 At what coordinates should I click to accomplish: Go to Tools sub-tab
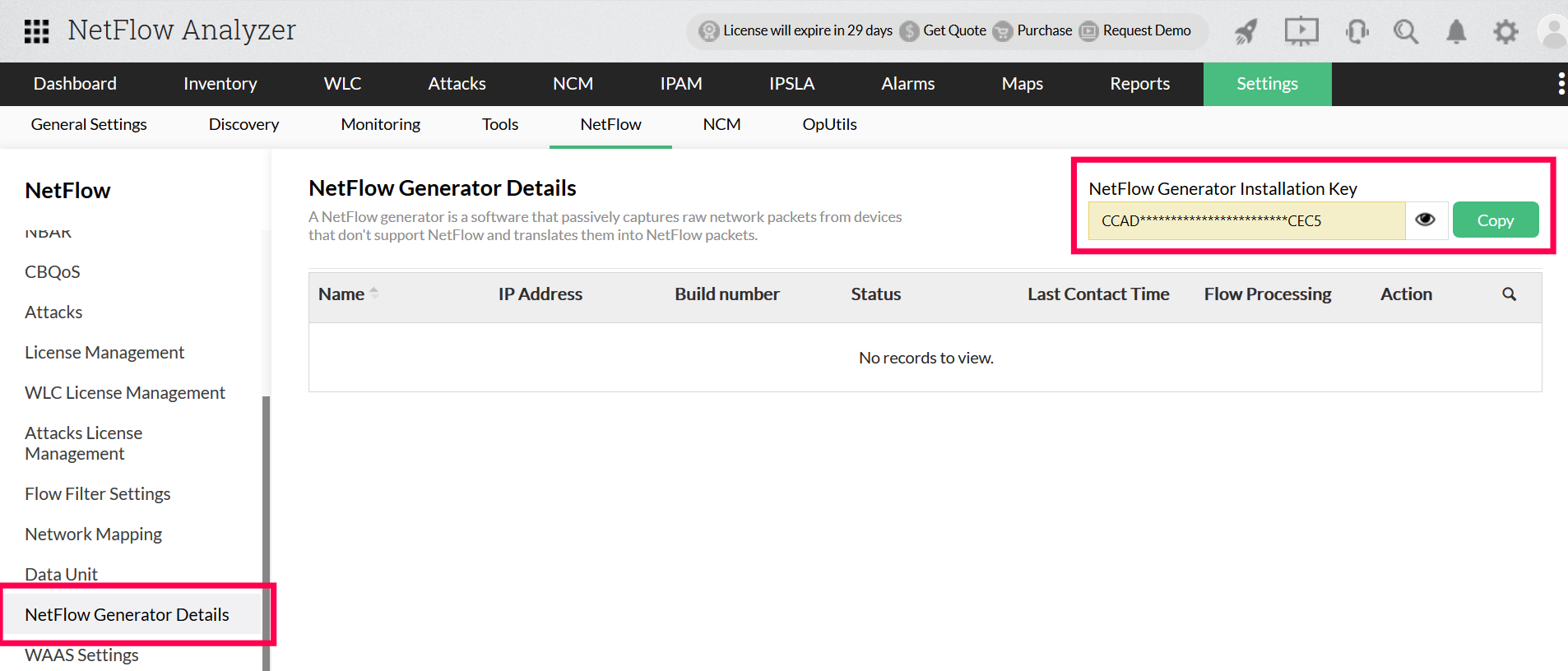tap(500, 124)
